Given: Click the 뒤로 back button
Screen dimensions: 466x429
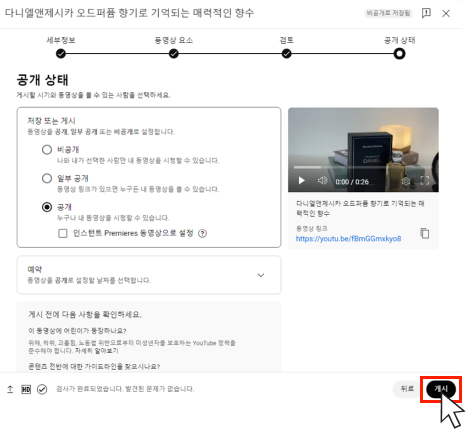Looking at the screenshot, I should coord(407,389).
